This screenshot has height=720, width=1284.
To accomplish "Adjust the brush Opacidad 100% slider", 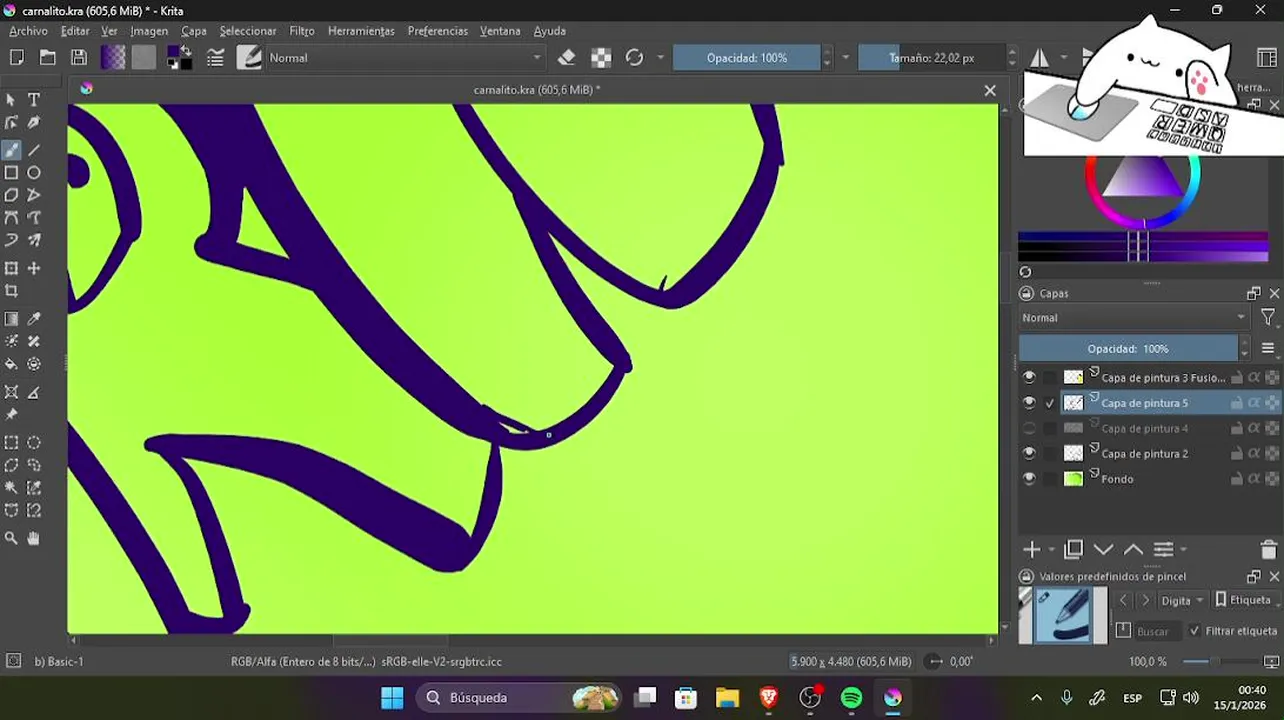I will coord(747,58).
